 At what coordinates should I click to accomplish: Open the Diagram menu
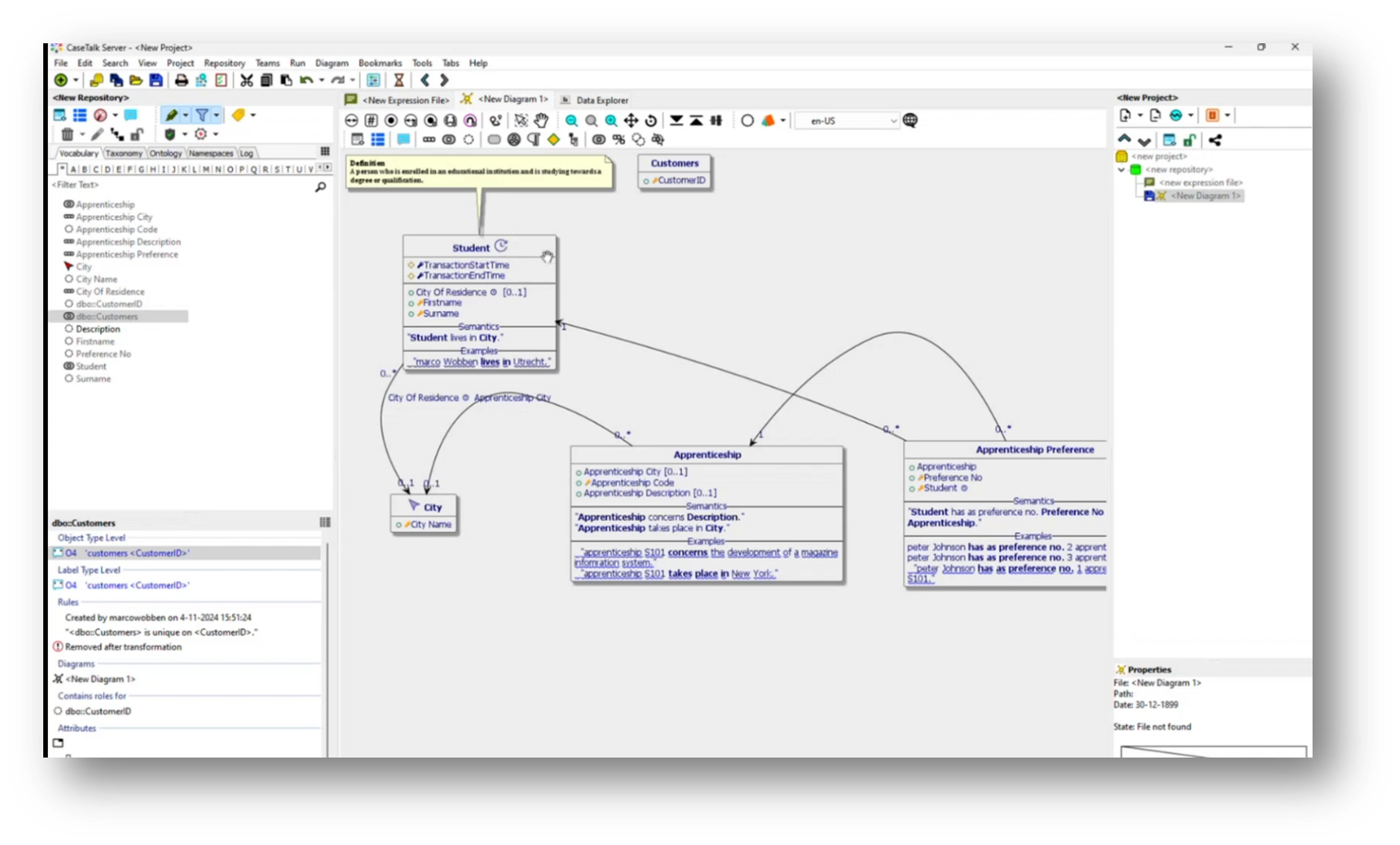331,64
